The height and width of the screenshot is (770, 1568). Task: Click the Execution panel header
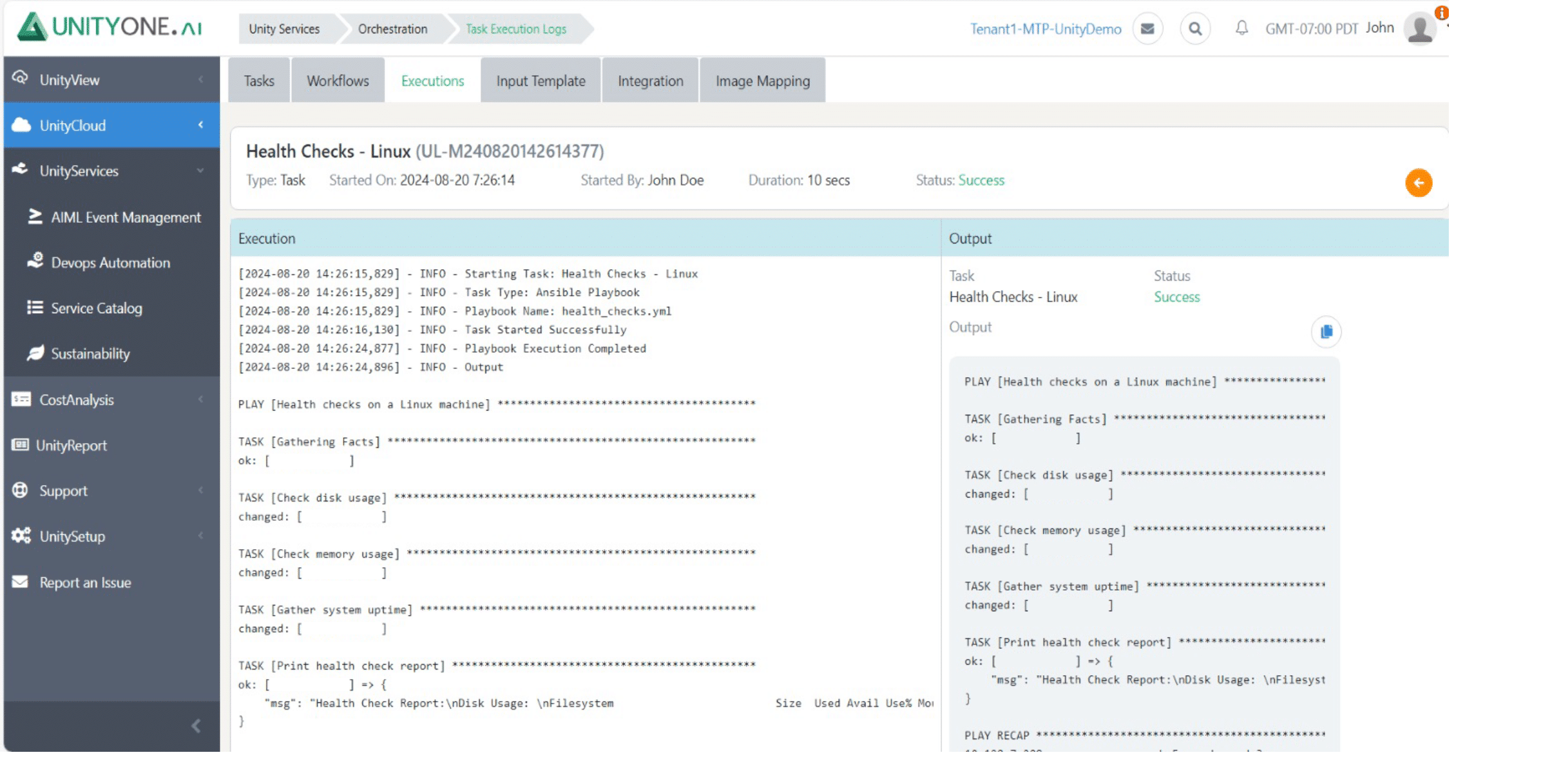[585, 238]
